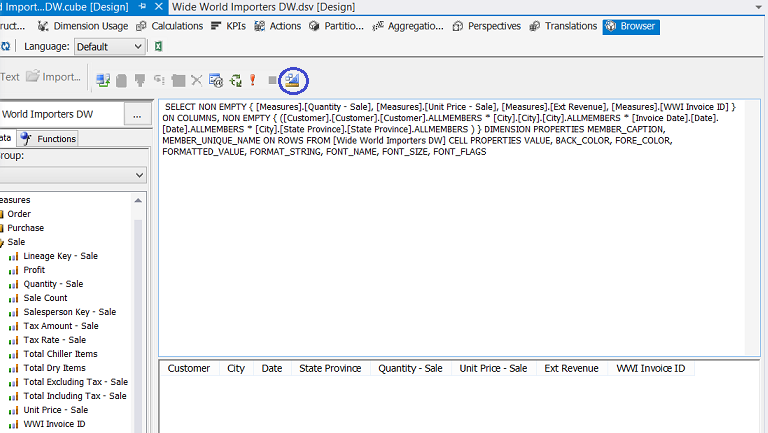Click the Import folder icon

tap(32, 76)
